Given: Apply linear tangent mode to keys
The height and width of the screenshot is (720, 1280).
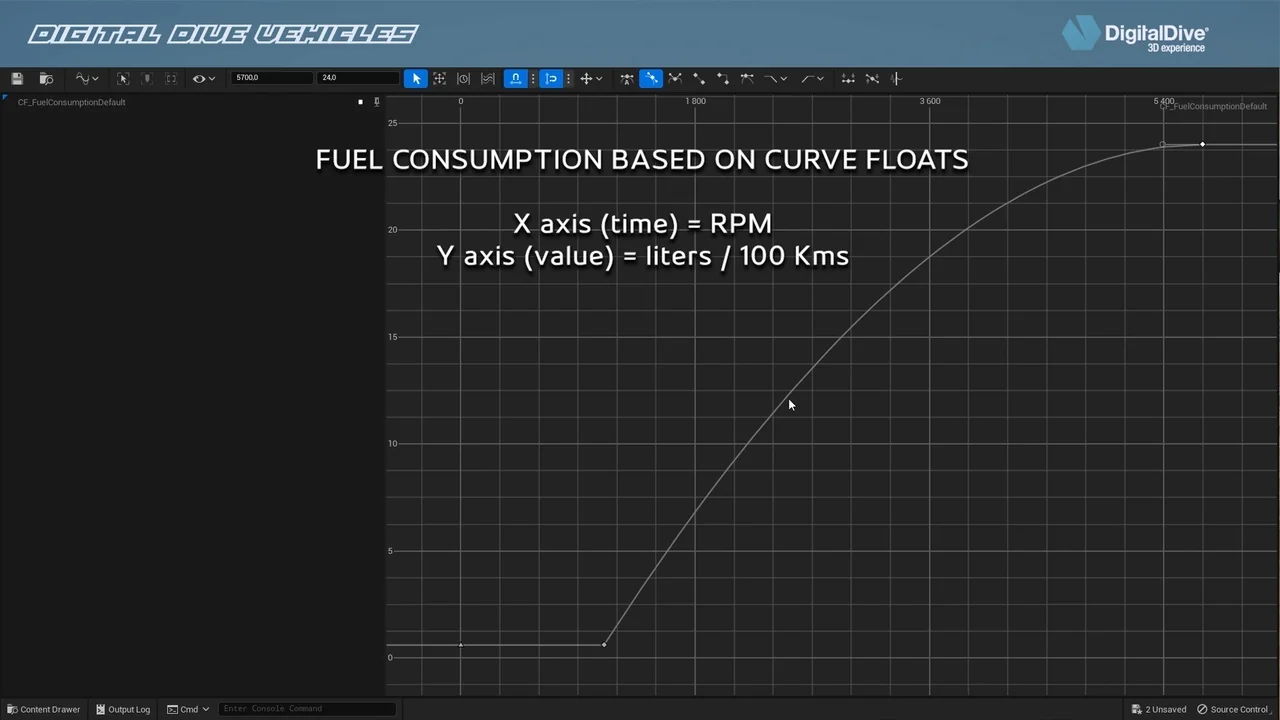Looking at the screenshot, I should 699,78.
